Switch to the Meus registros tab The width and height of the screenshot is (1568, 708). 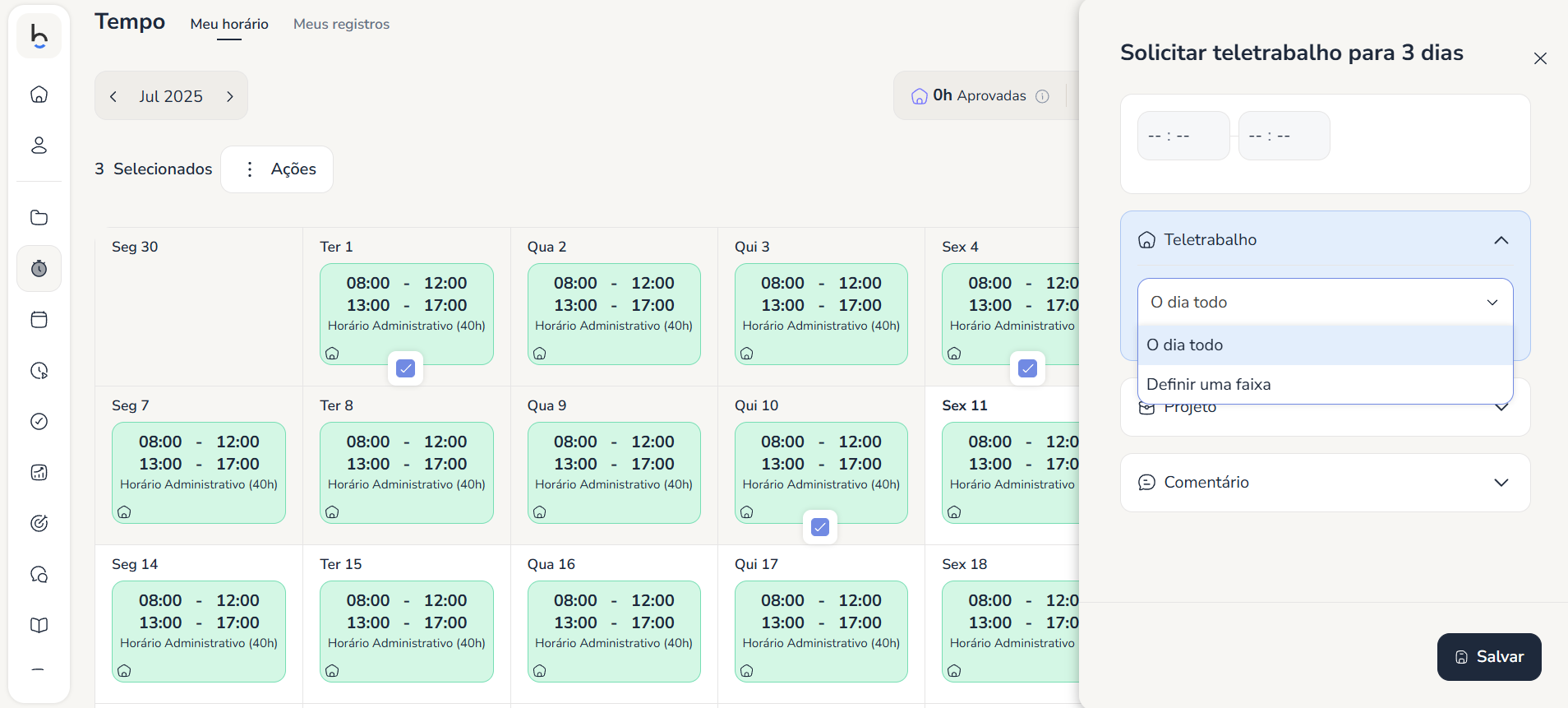coord(341,25)
